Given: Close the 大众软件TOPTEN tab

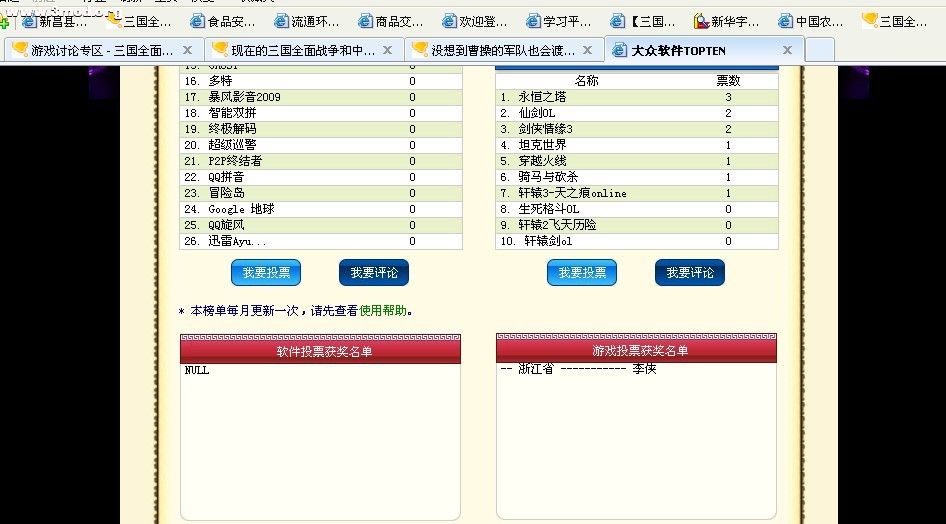Looking at the screenshot, I should coord(787,50).
